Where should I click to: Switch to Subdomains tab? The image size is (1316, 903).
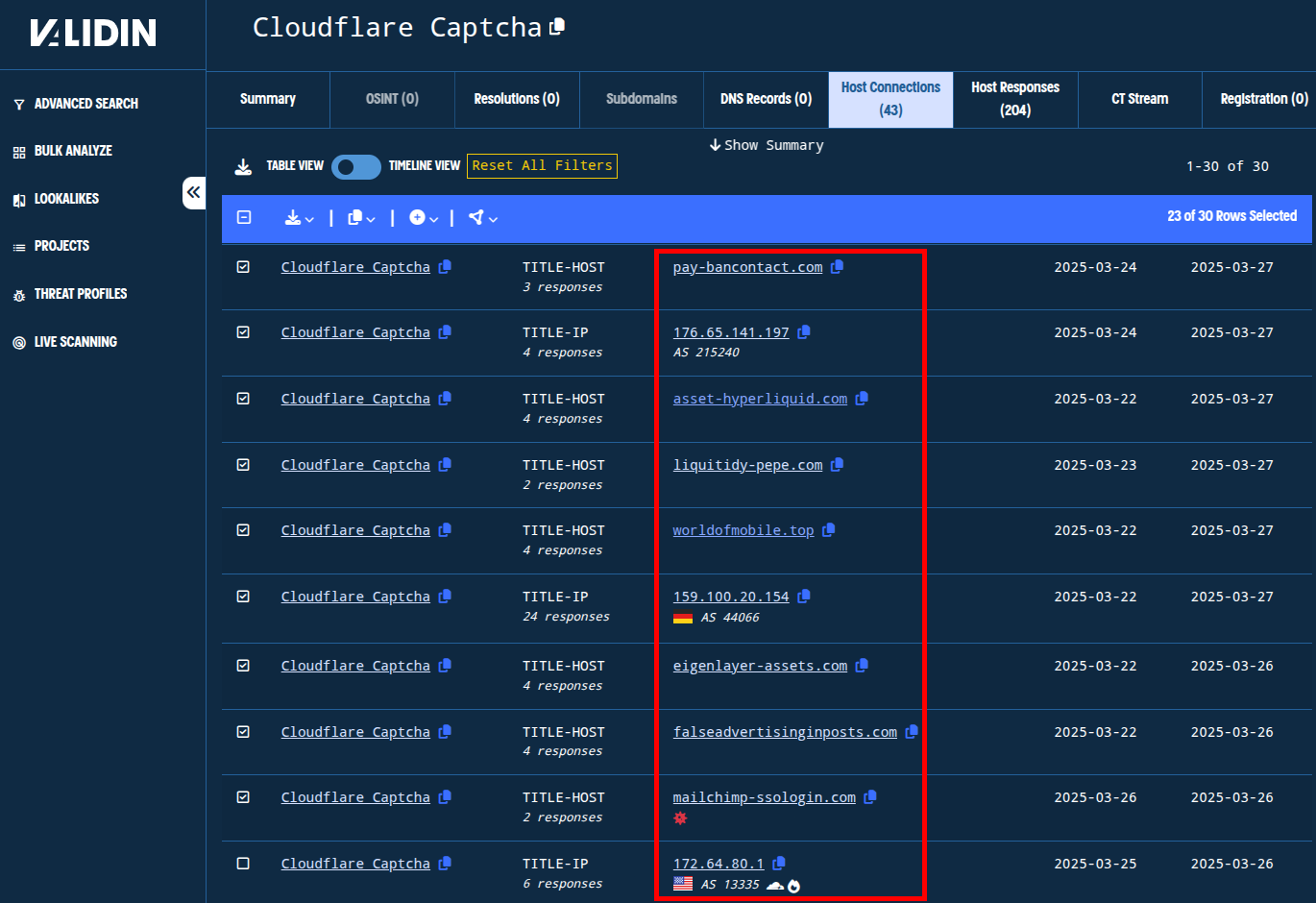[642, 99]
